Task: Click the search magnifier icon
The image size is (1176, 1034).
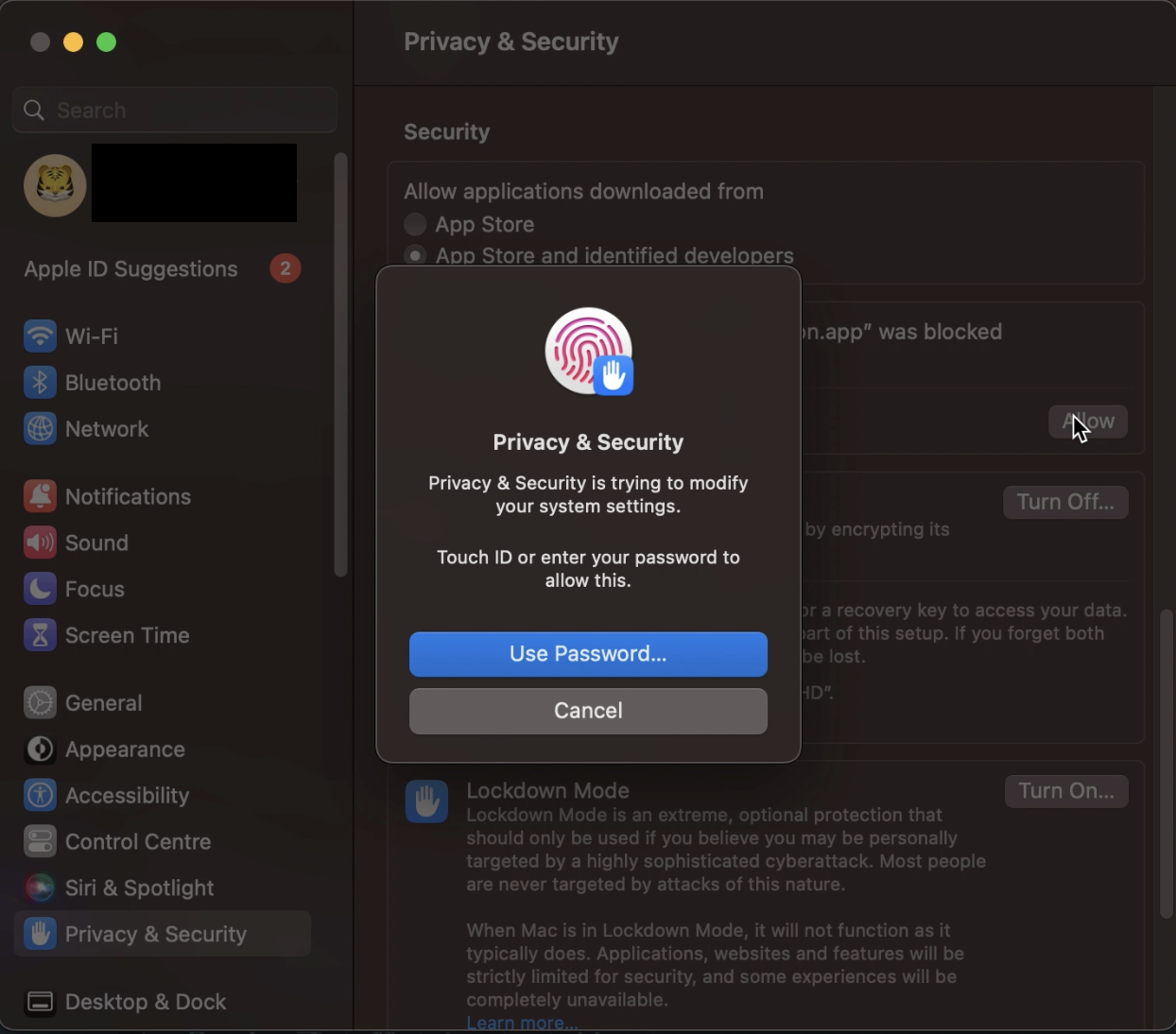Action: tap(34, 111)
